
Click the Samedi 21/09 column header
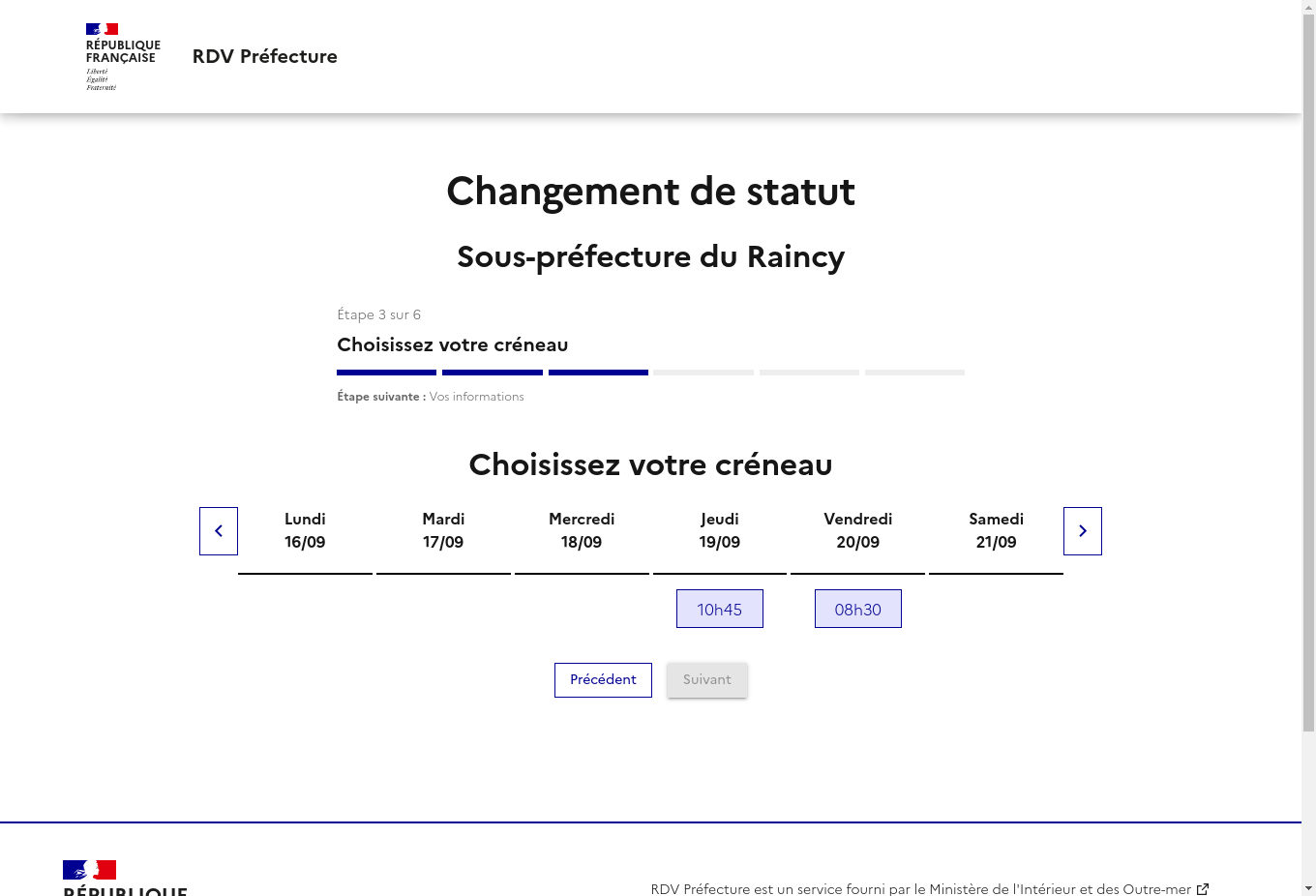[x=997, y=531]
